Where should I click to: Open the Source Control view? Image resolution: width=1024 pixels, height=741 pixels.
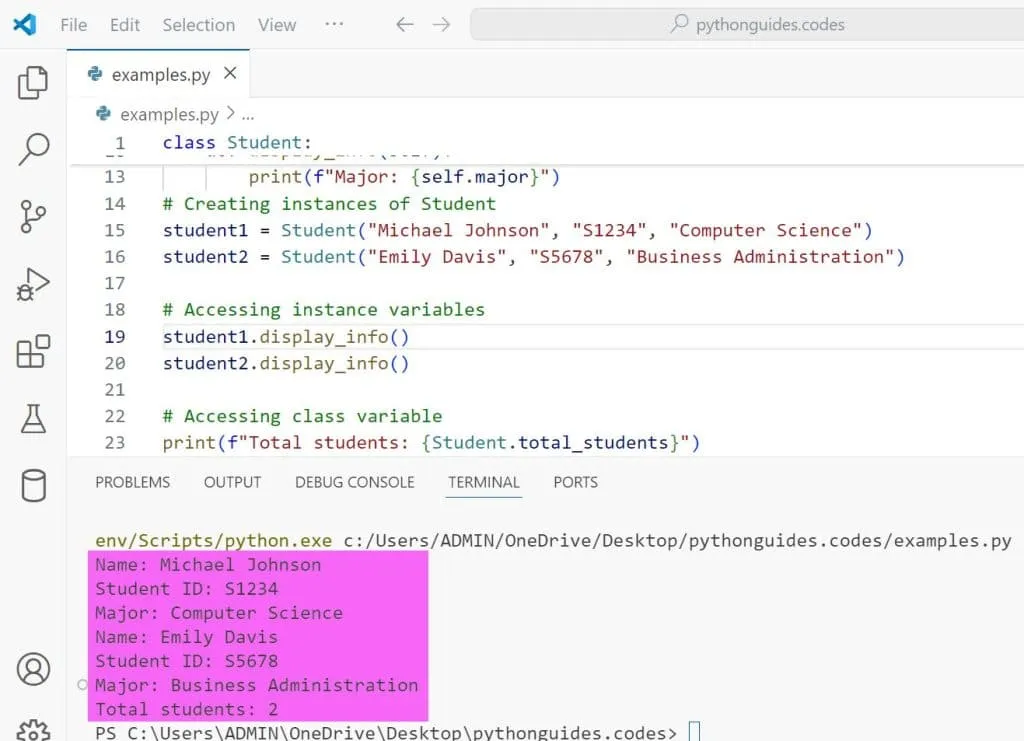pyautogui.click(x=33, y=217)
